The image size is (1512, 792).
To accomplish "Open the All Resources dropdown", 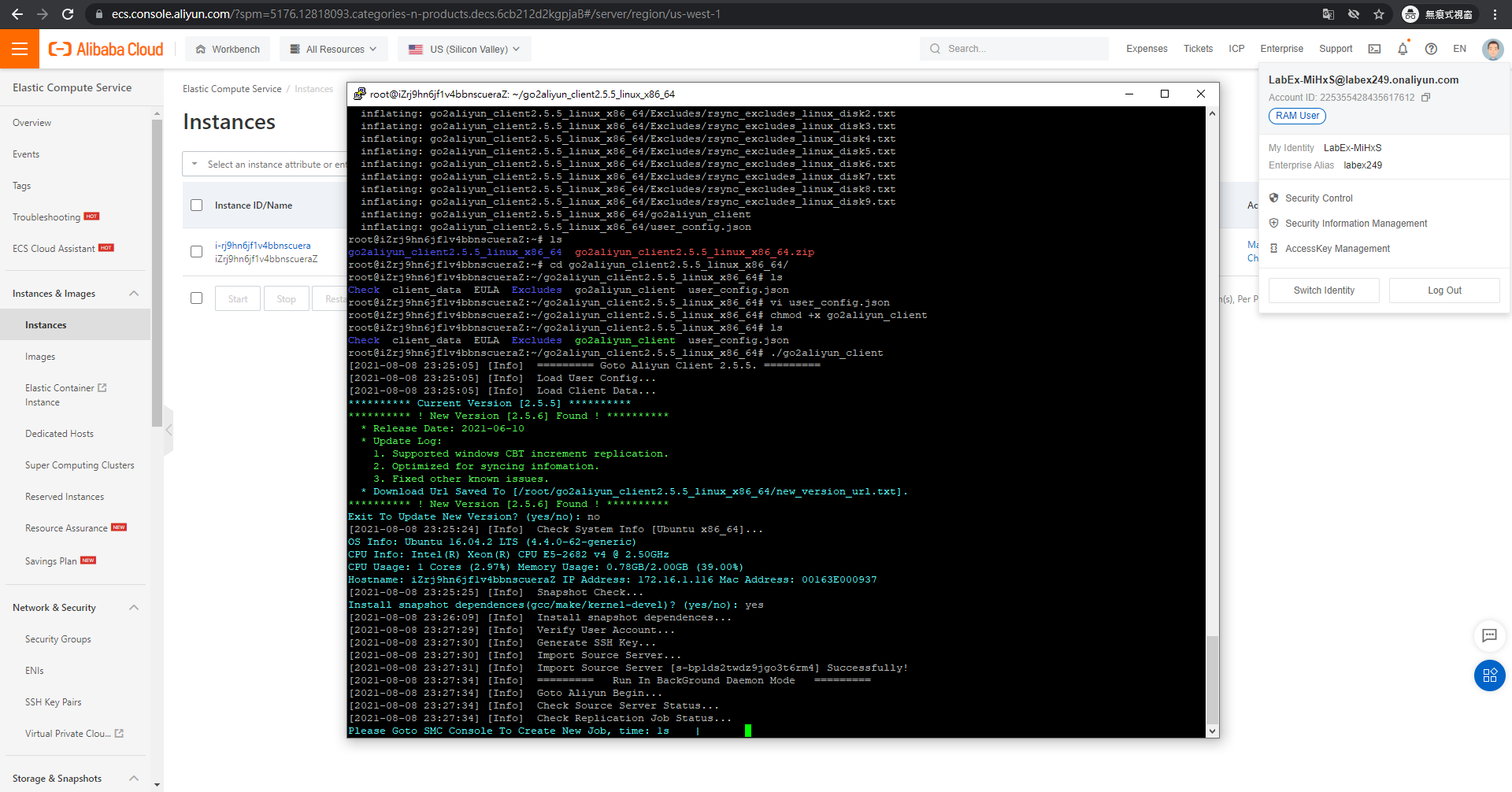I will point(334,49).
